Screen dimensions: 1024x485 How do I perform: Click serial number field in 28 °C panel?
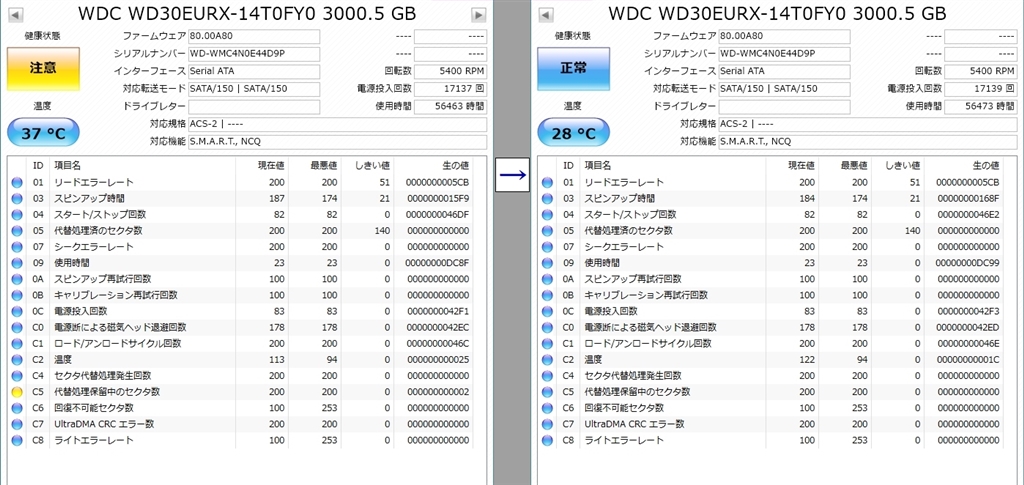click(x=784, y=54)
